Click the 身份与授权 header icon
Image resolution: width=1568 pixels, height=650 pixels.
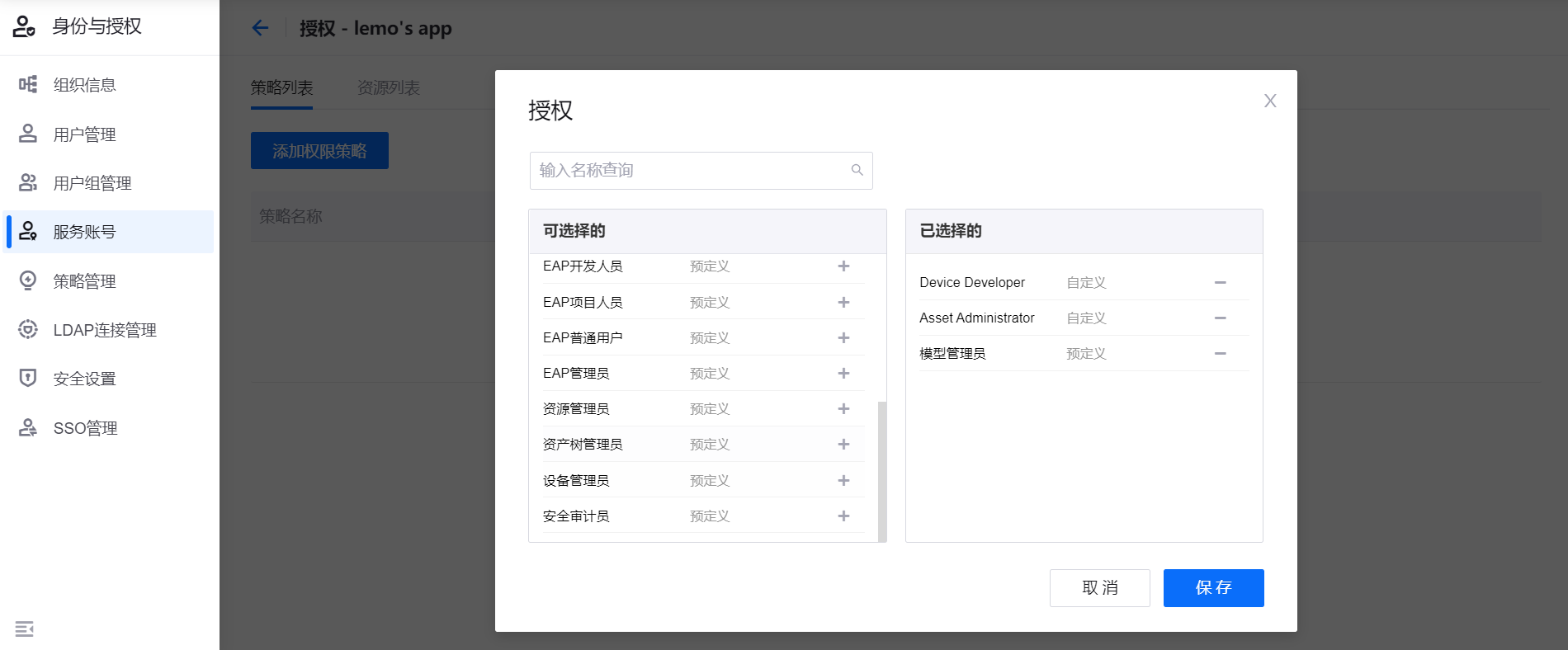[24, 26]
